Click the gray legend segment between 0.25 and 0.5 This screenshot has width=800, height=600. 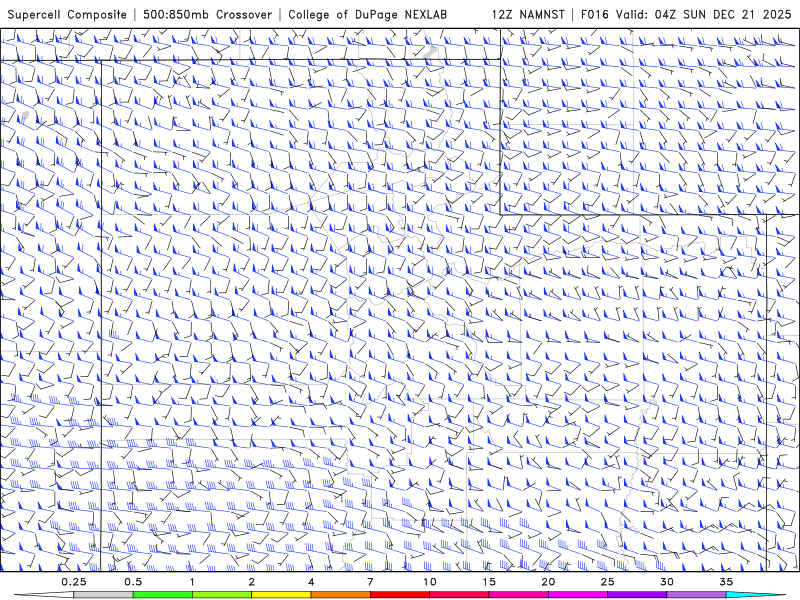[x=103, y=595]
